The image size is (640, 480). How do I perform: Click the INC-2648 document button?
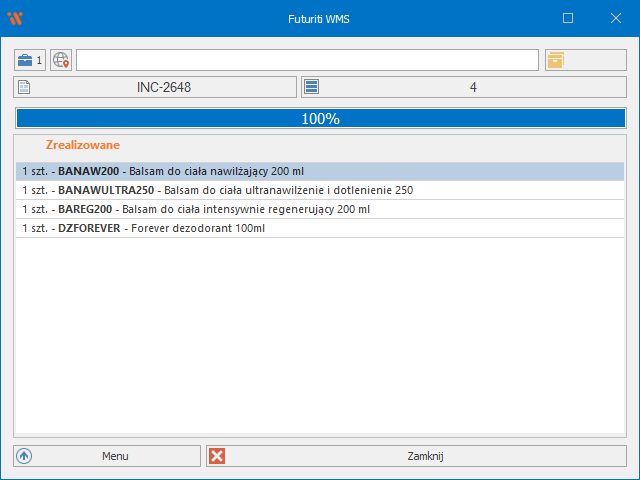click(164, 87)
